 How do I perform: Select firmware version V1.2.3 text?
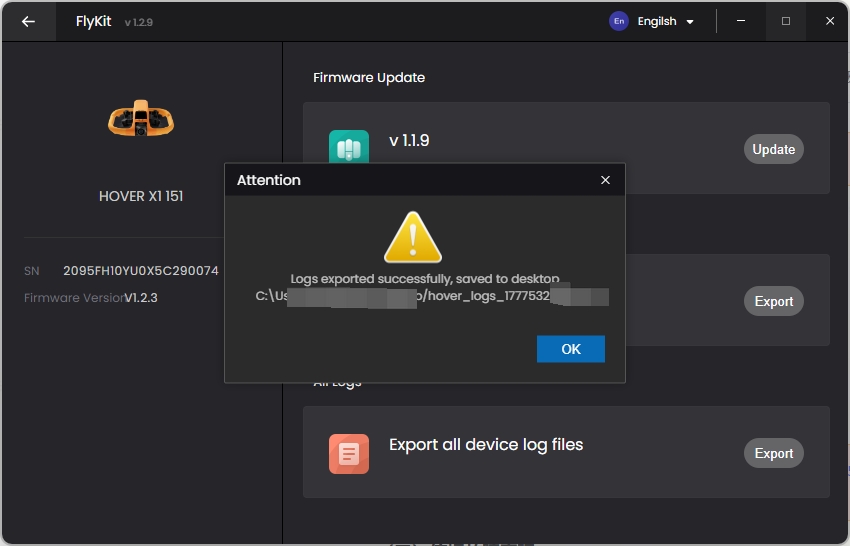(x=141, y=298)
